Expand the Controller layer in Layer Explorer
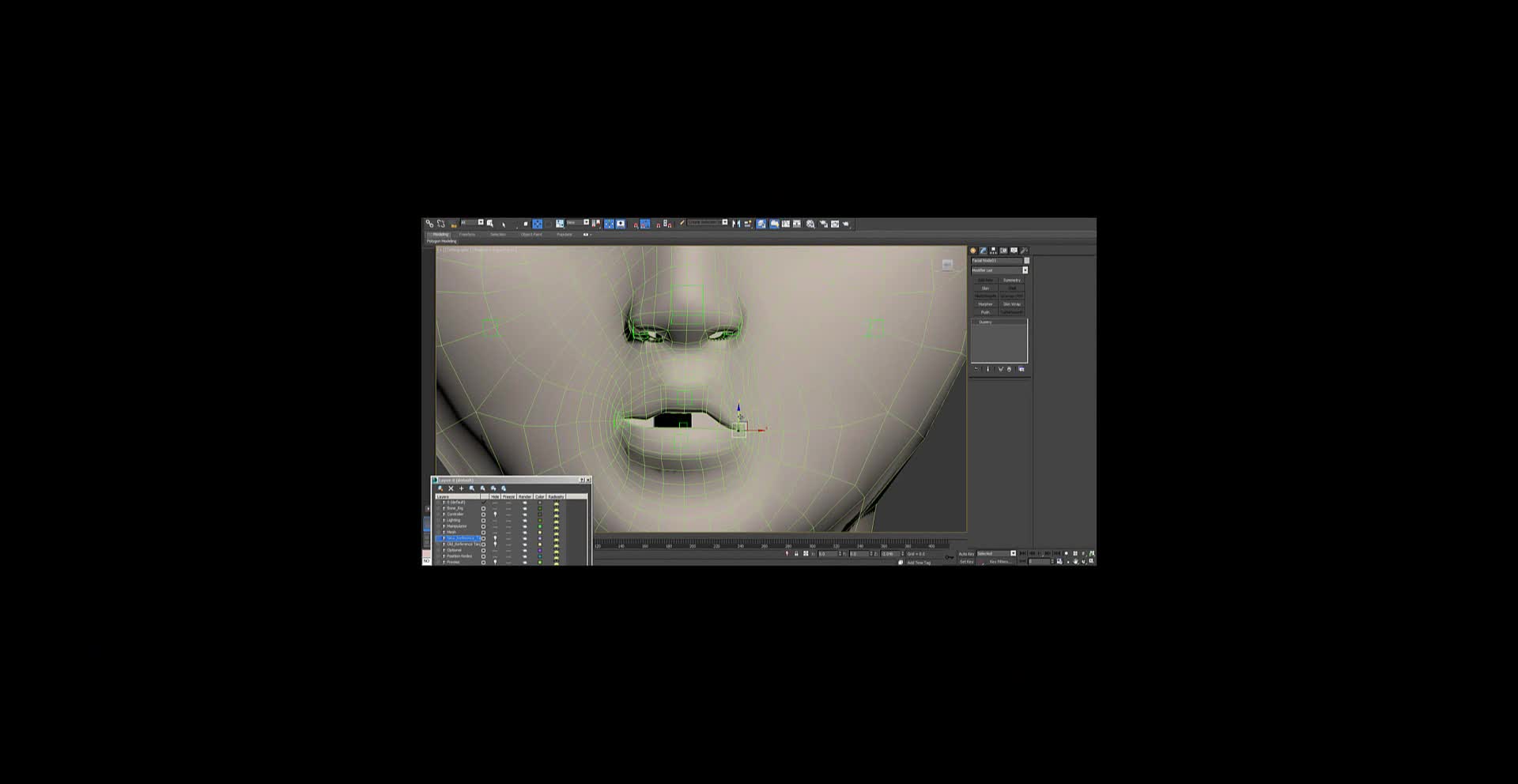 [x=444, y=514]
